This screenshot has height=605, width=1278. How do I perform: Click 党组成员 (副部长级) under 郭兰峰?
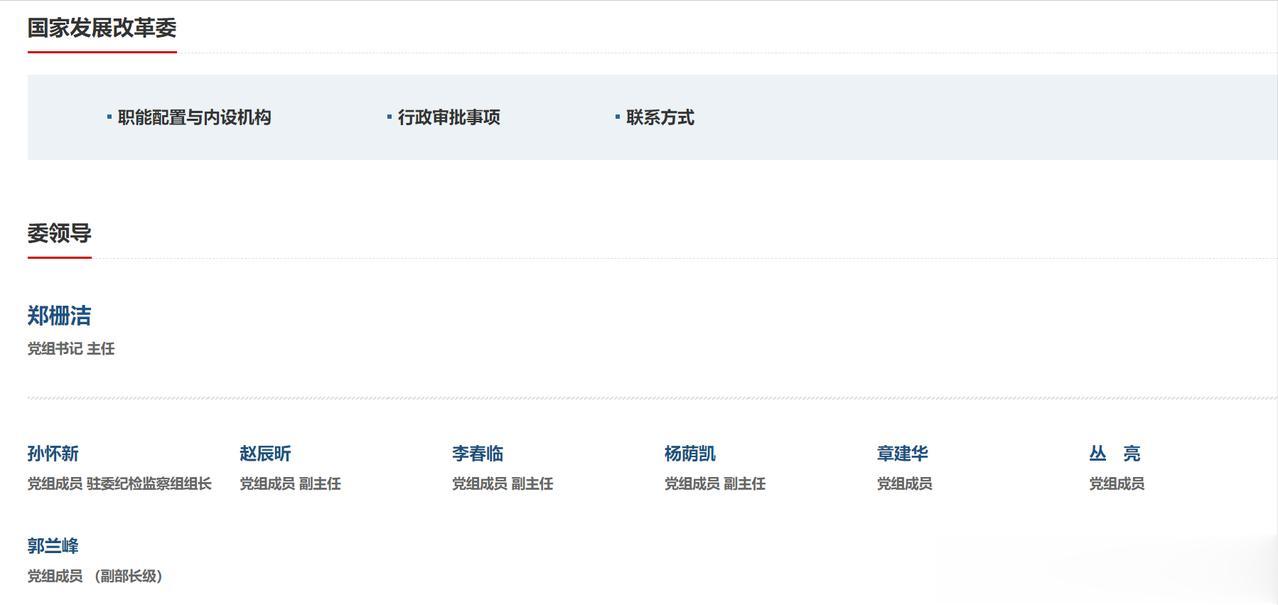(x=96, y=576)
